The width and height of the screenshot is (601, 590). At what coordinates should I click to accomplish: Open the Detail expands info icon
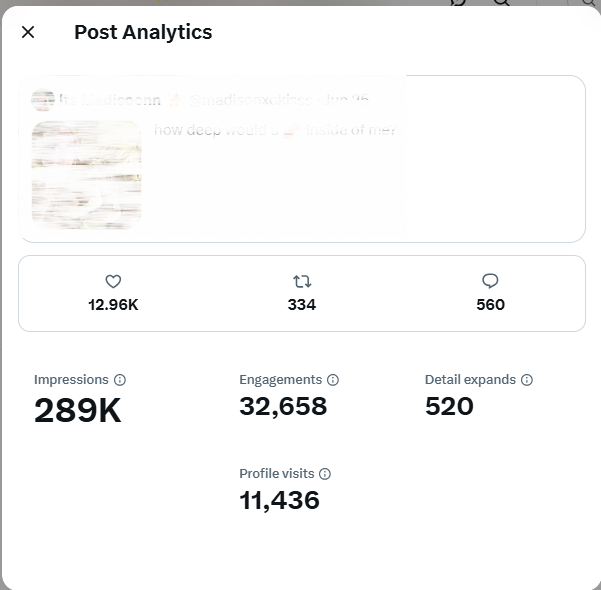527,380
